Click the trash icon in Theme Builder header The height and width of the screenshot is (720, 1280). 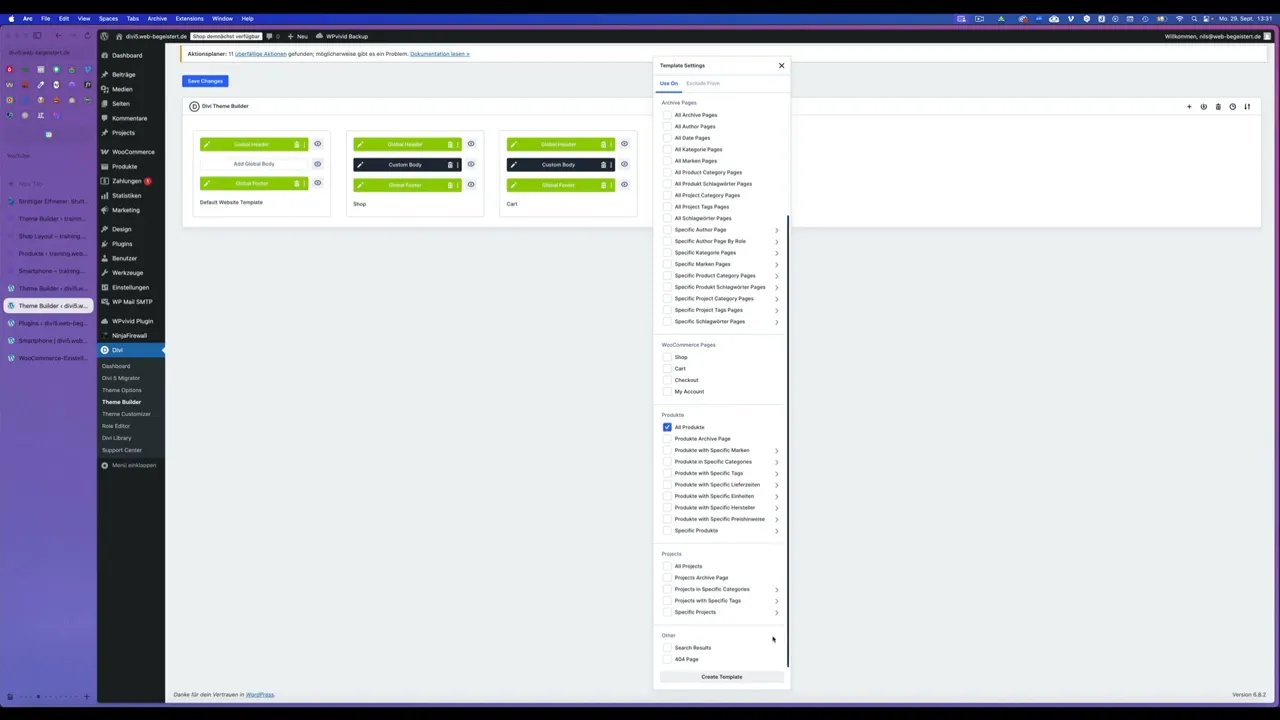pos(1218,107)
